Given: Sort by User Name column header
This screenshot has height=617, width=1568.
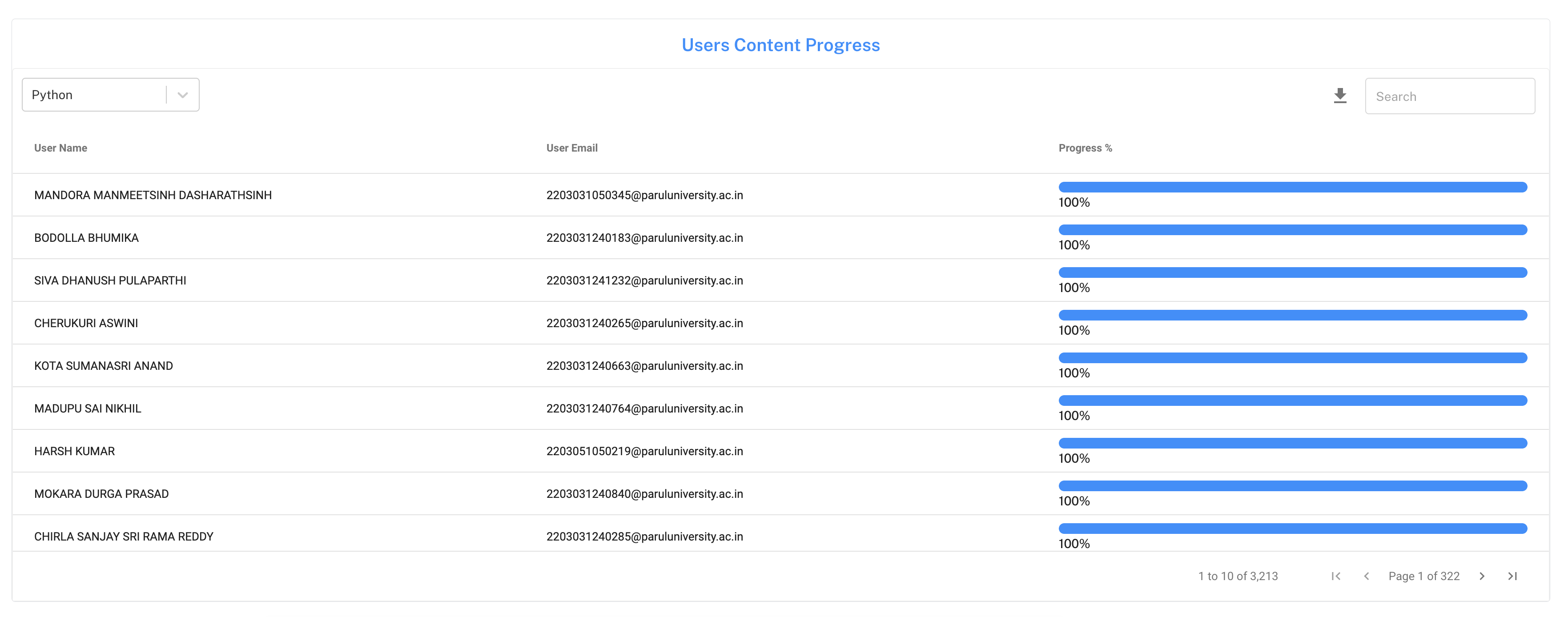Looking at the screenshot, I should [60, 148].
